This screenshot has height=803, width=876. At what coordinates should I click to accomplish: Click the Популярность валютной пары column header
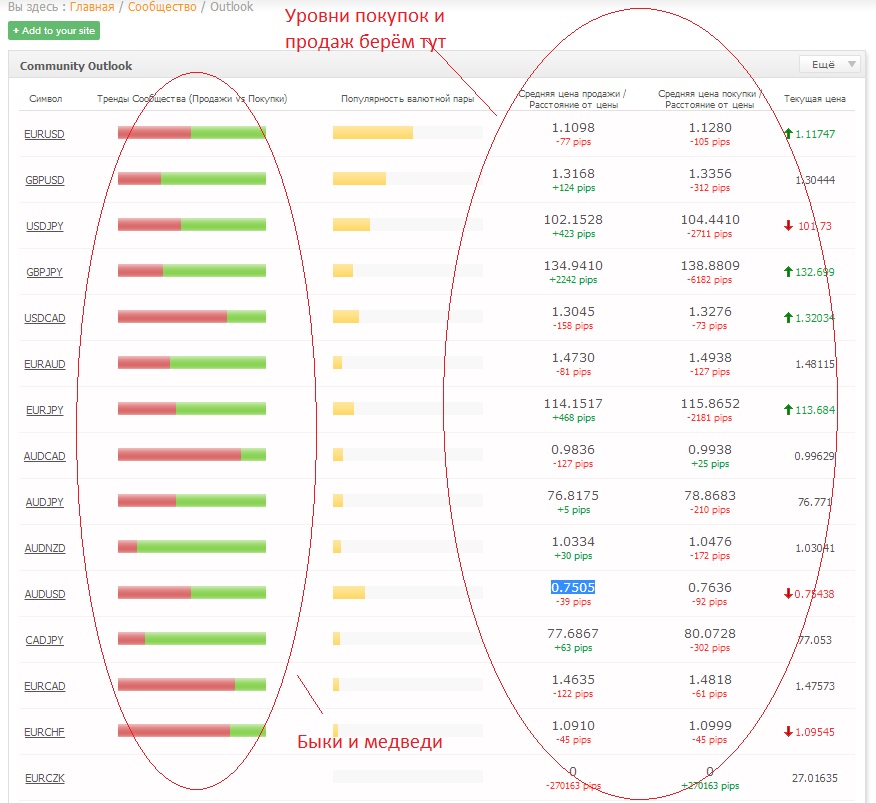407,99
